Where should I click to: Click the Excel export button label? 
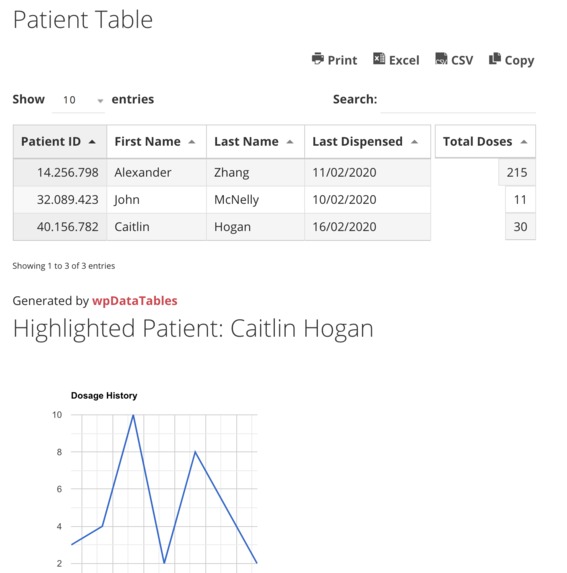[x=404, y=60]
